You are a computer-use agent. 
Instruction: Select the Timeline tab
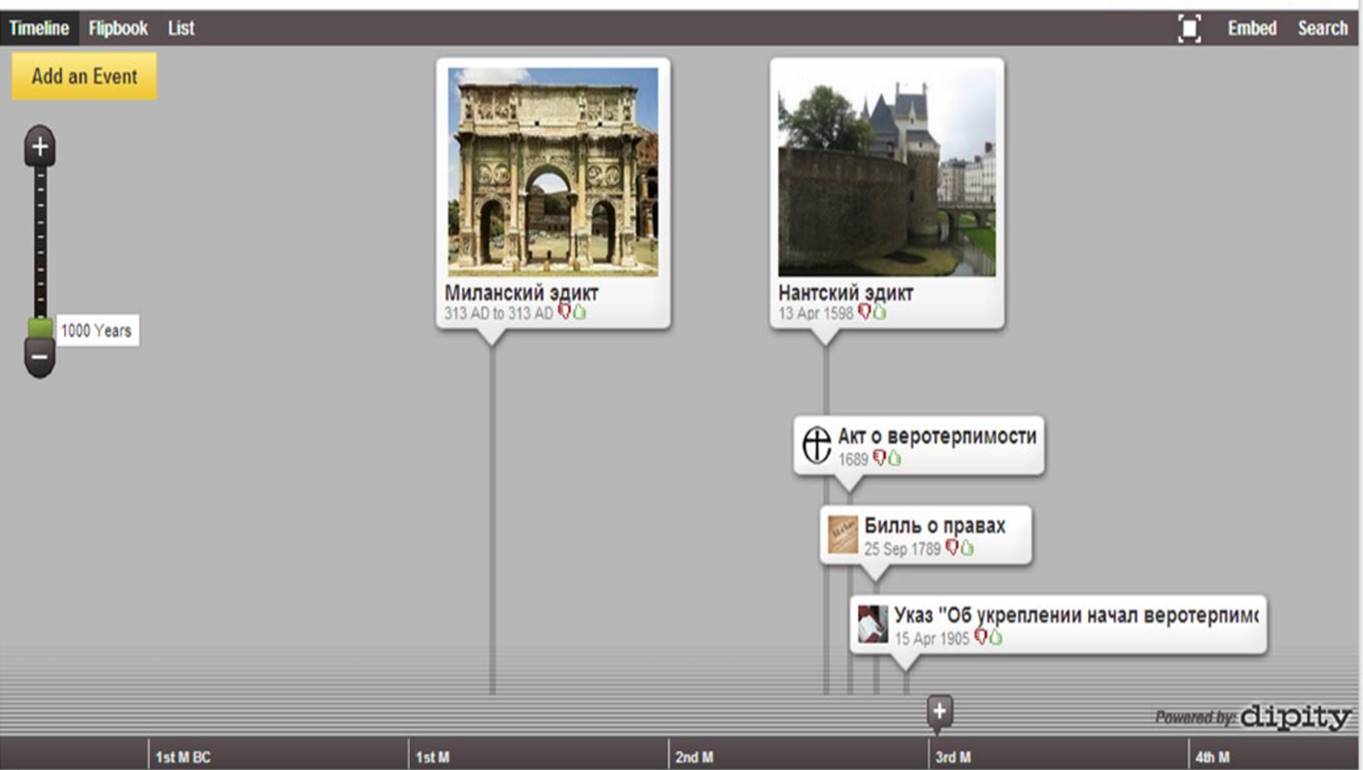pyautogui.click(x=39, y=28)
